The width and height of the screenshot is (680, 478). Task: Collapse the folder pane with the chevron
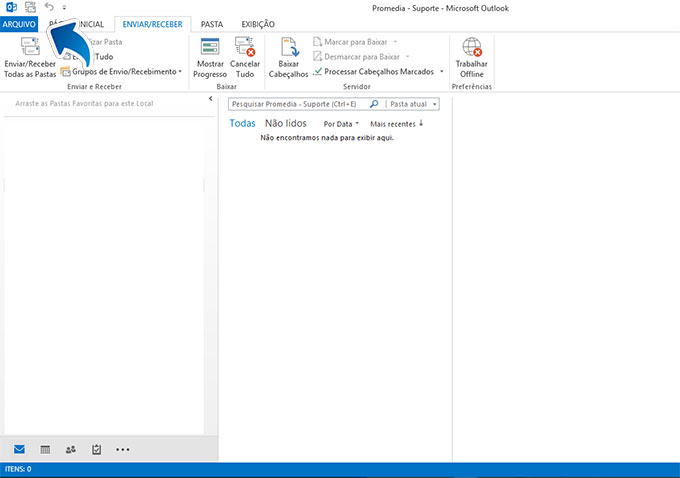(x=210, y=99)
